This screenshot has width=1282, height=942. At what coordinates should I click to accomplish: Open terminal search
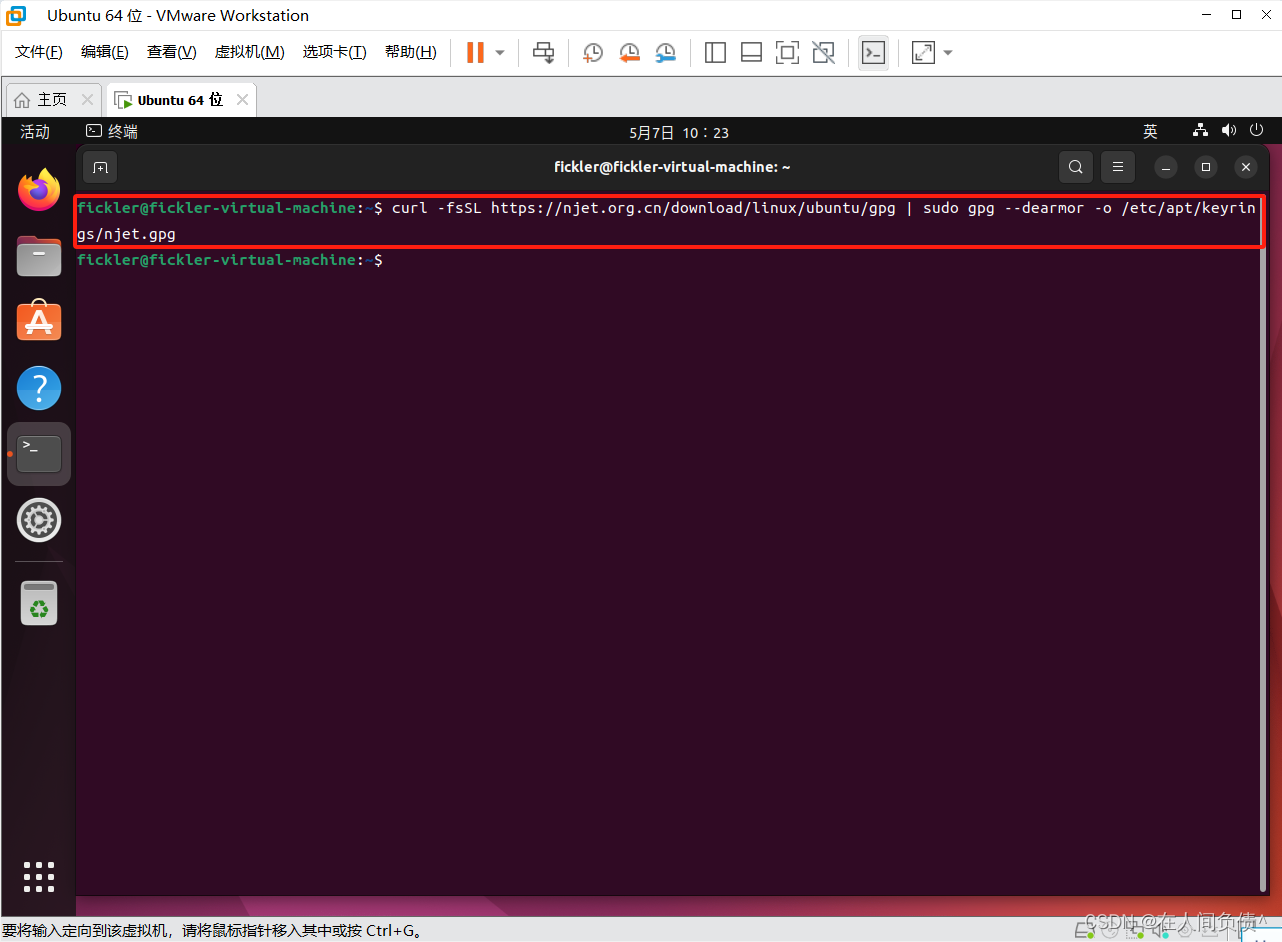[1076, 167]
